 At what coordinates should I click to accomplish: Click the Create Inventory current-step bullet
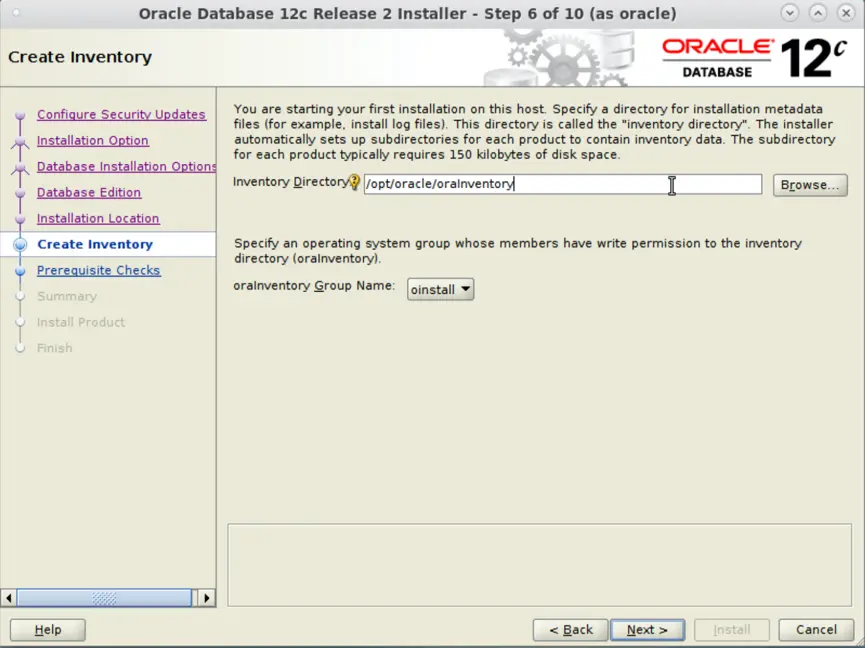point(20,244)
